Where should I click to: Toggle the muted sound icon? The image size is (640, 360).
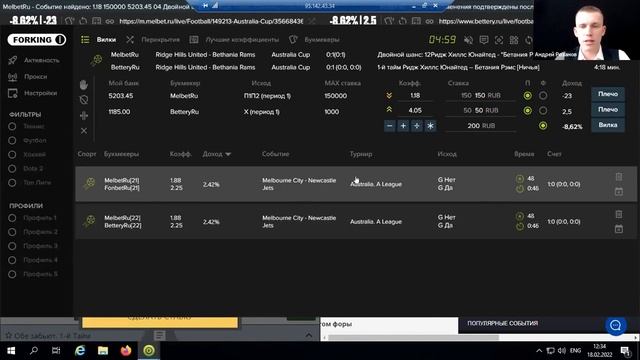pos(469,40)
